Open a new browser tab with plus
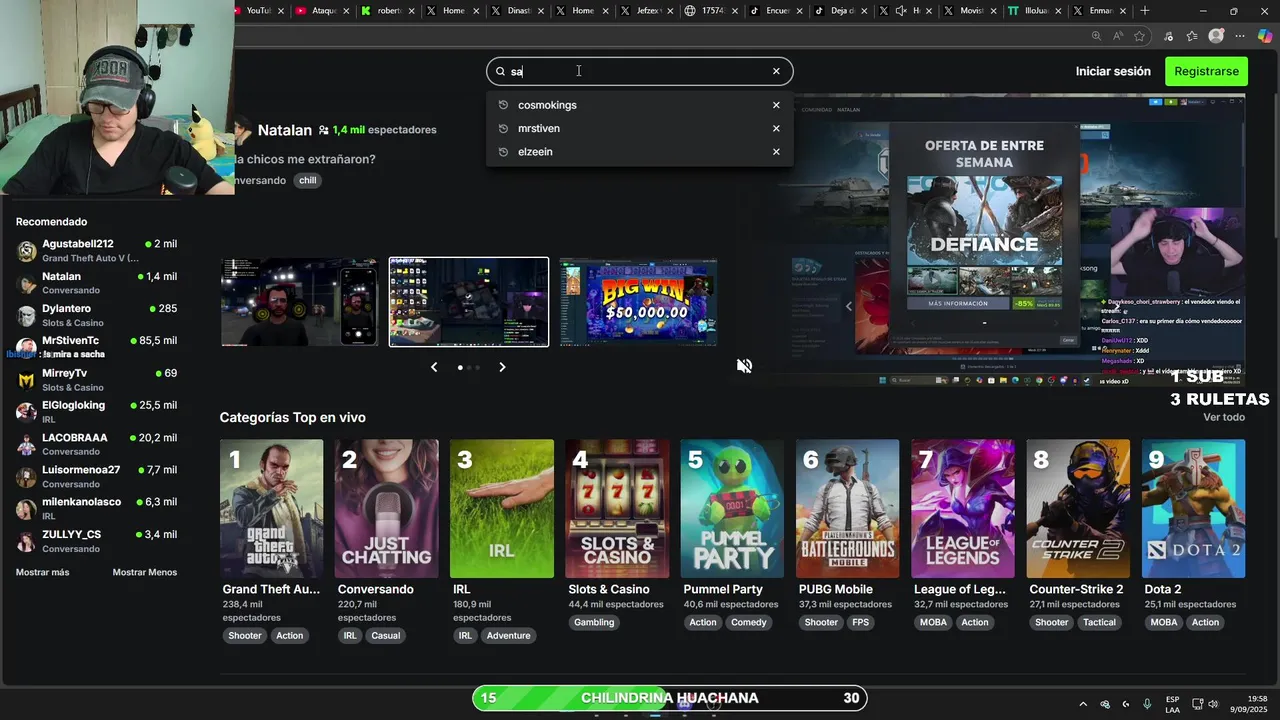 [1145, 11]
